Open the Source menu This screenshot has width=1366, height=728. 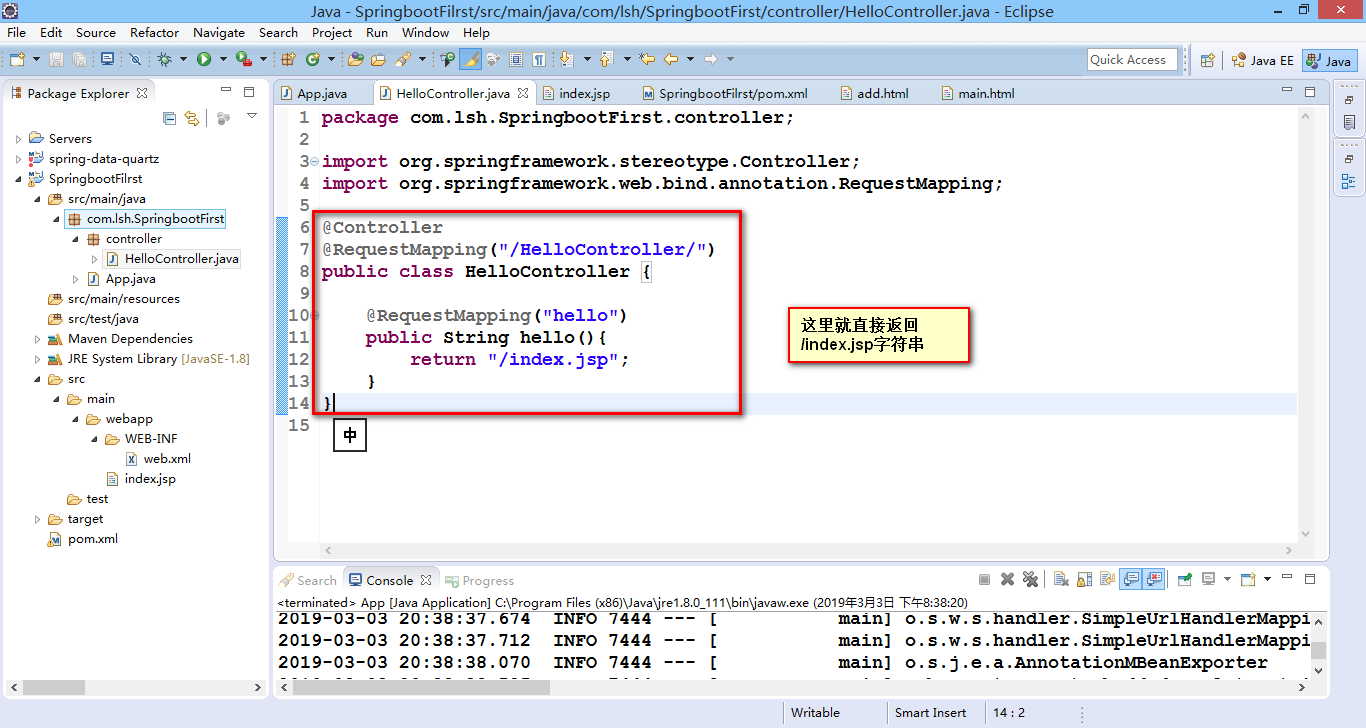point(95,32)
